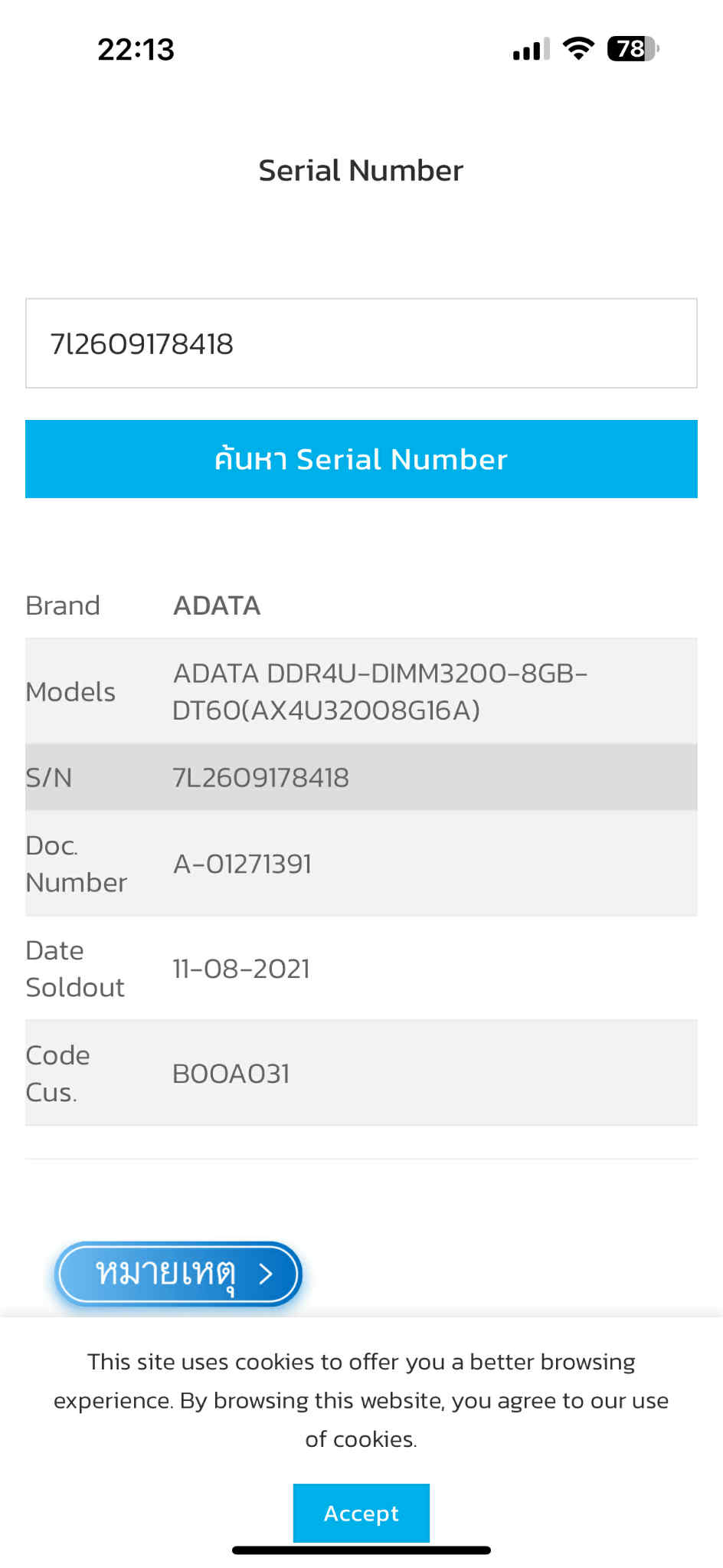
Task: Tap the battery level indicator
Action: [x=633, y=49]
